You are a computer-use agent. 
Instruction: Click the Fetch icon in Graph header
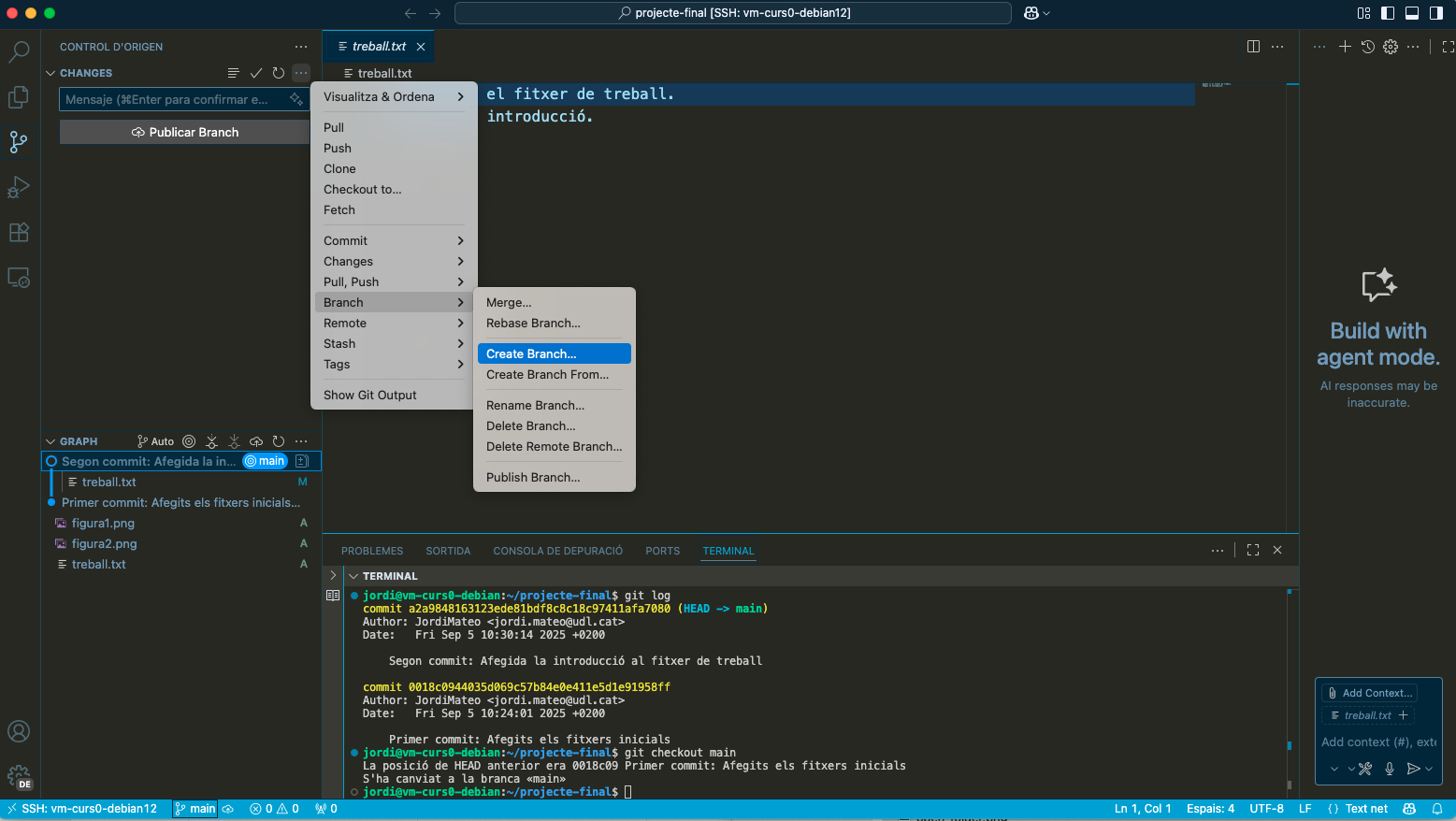click(211, 441)
